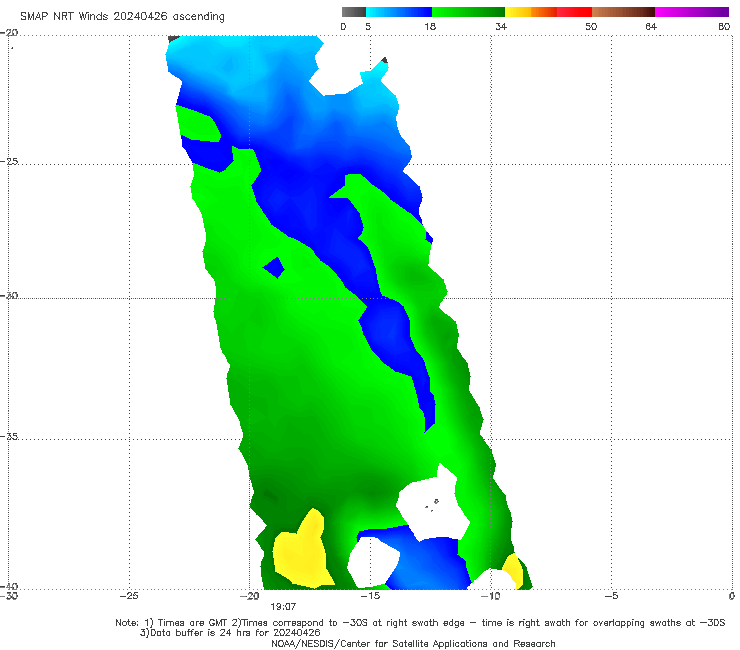Click the red segment of the color bar
This screenshot has height=650, width=740.
click(x=574, y=12)
